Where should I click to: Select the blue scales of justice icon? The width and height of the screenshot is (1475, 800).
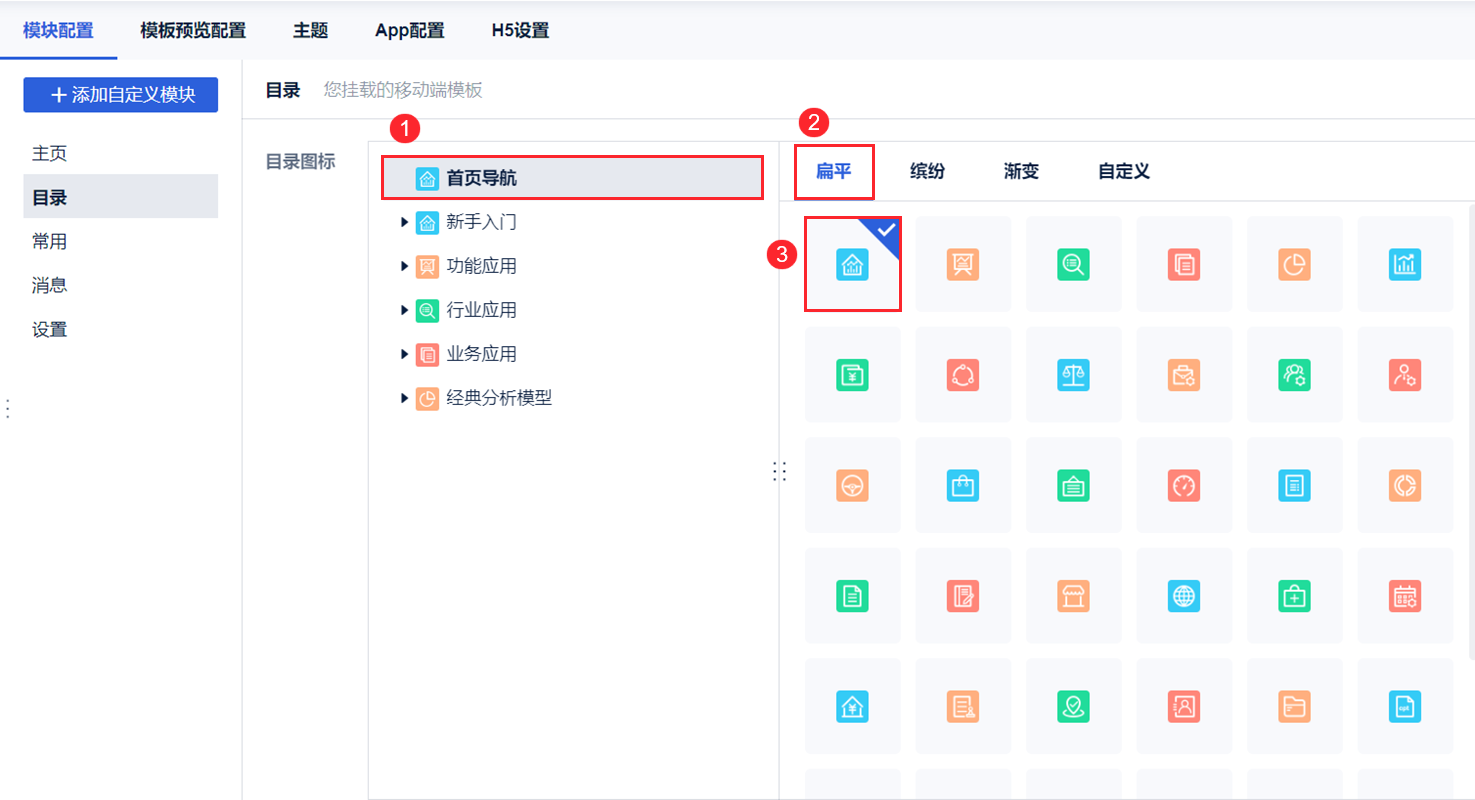[x=1073, y=374]
